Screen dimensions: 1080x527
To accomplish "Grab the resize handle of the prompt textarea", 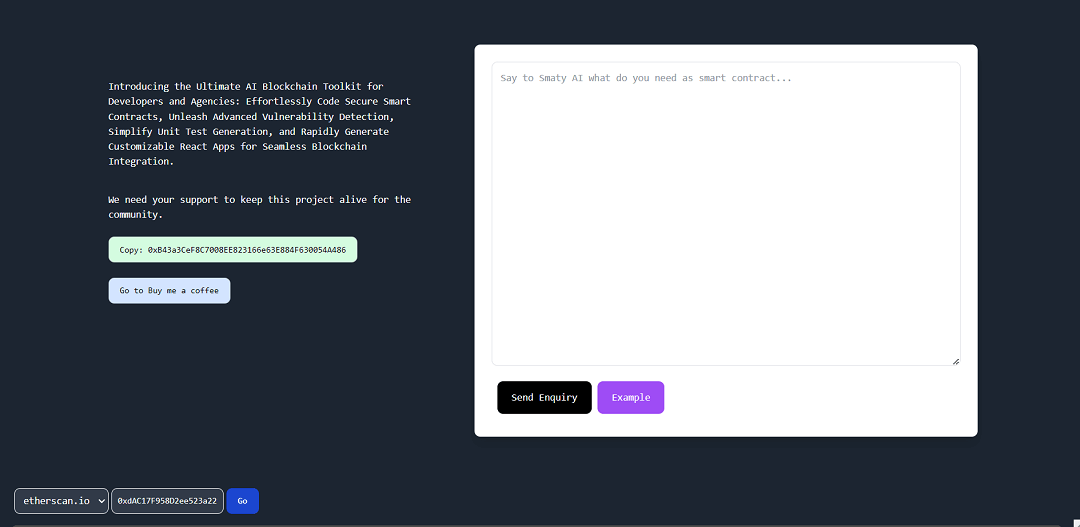I will [x=956, y=361].
